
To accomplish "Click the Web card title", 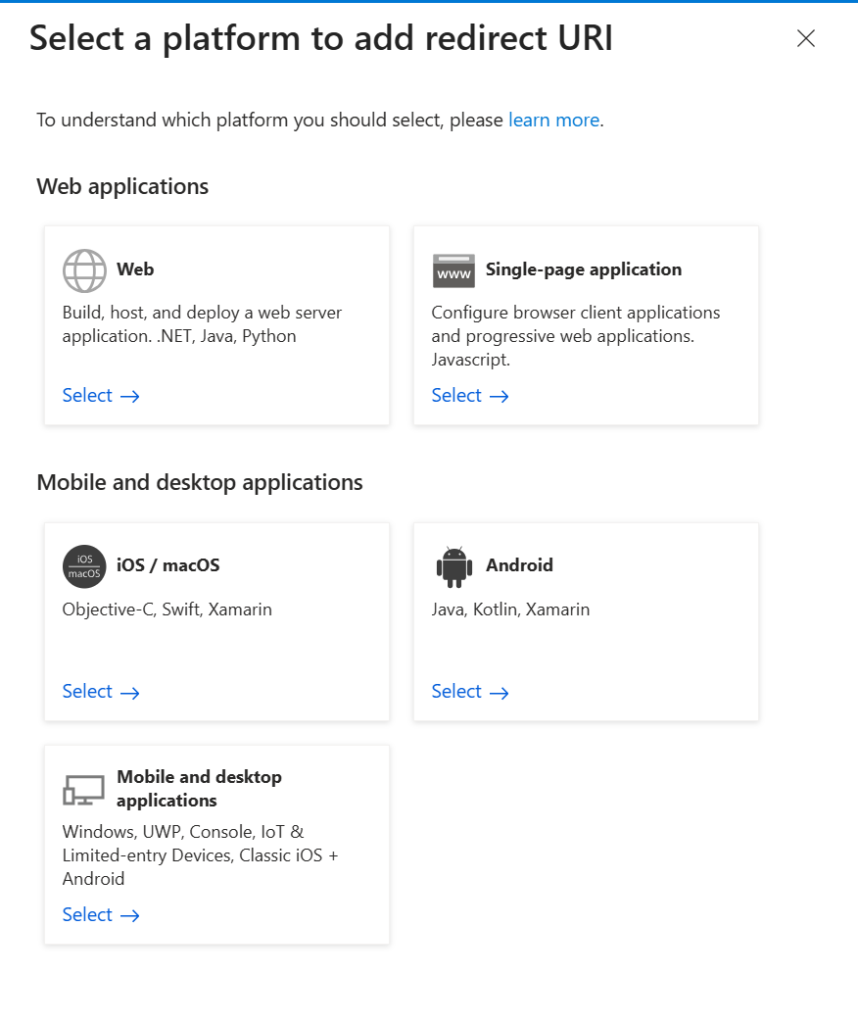I will coord(135,269).
